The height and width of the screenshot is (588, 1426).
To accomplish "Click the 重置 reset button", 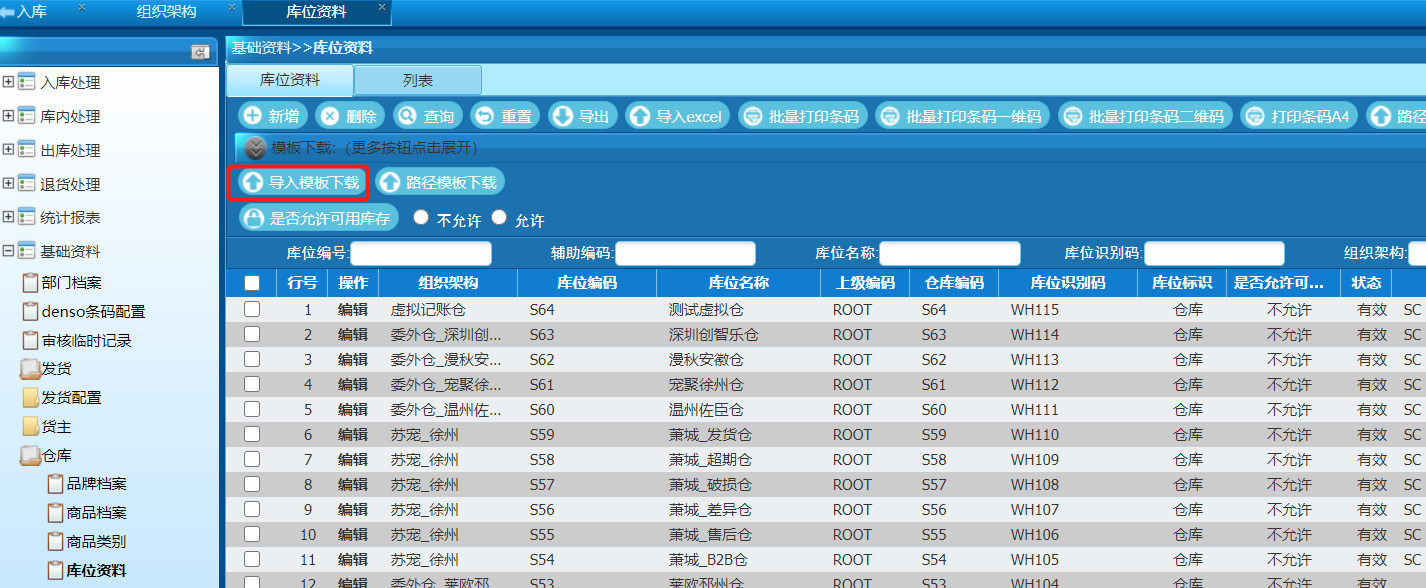I will tap(505, 116).
